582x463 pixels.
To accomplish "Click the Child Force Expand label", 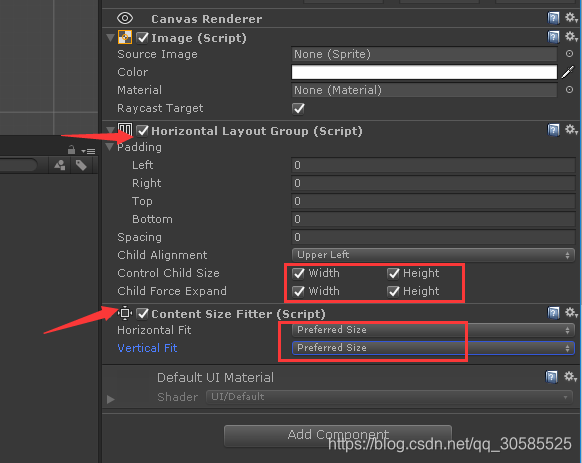I will click(172, 291).
